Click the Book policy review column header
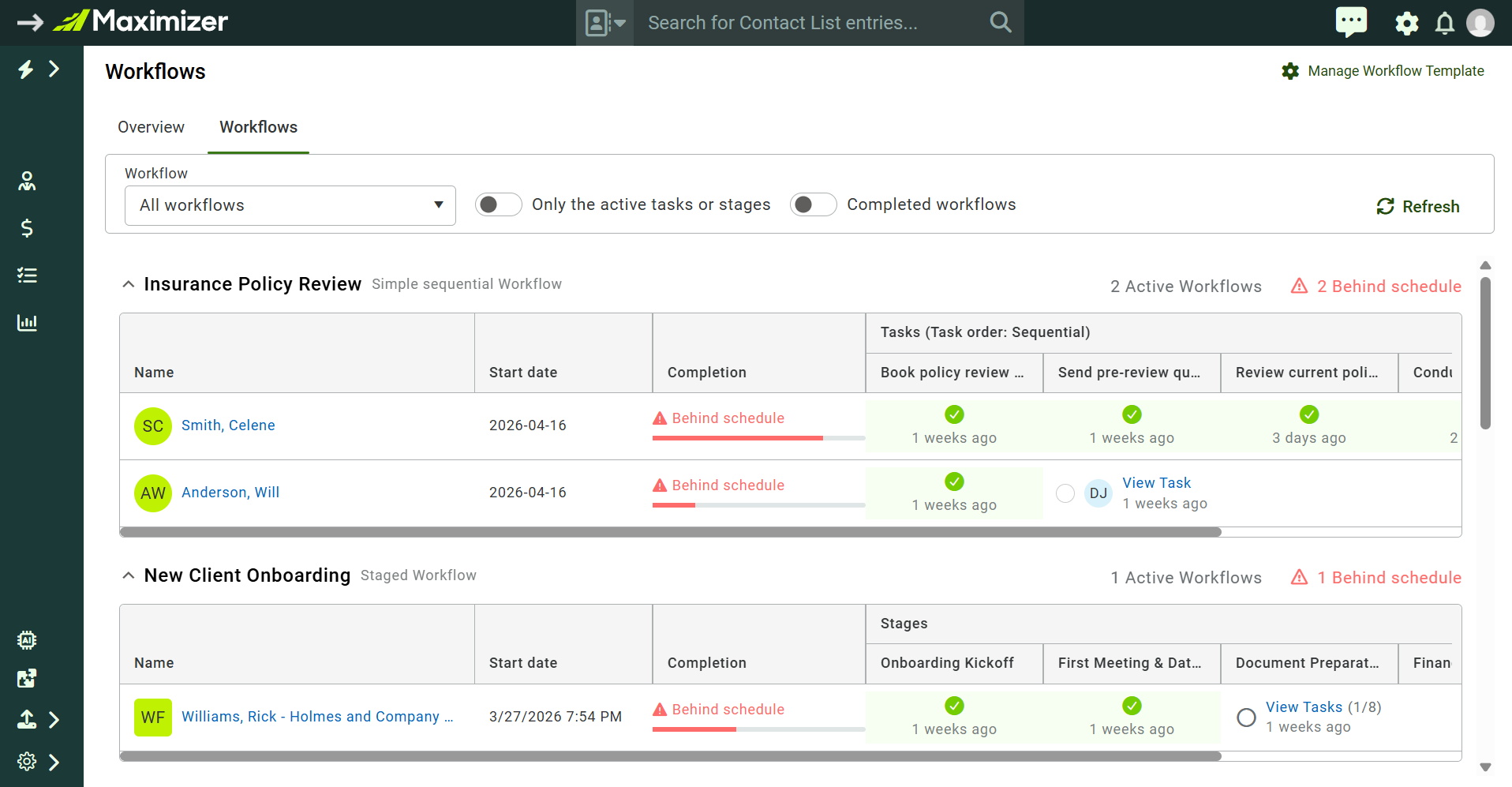The width and height of the screenshot is (1512, 787). pyautogui.click(x=954, y=373)
